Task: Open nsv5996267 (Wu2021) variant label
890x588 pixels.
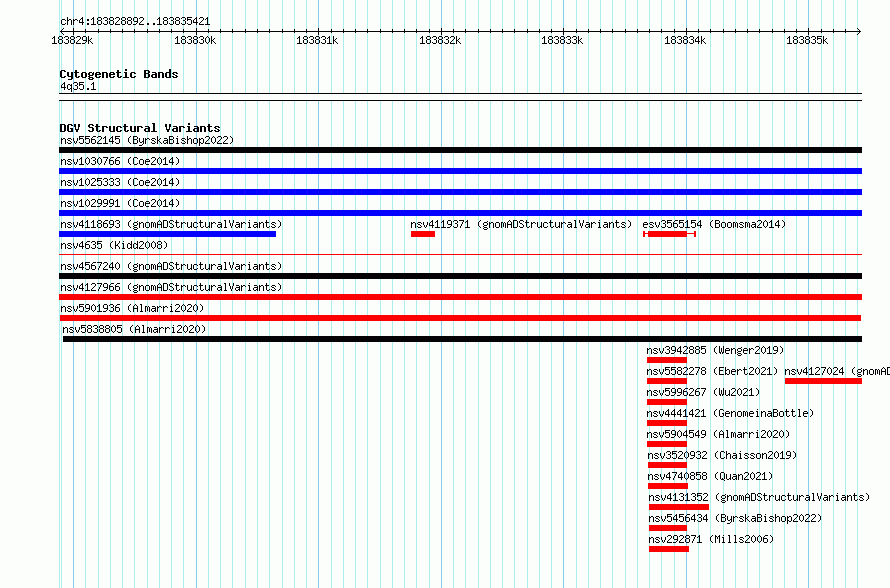Action: point(703,392)
